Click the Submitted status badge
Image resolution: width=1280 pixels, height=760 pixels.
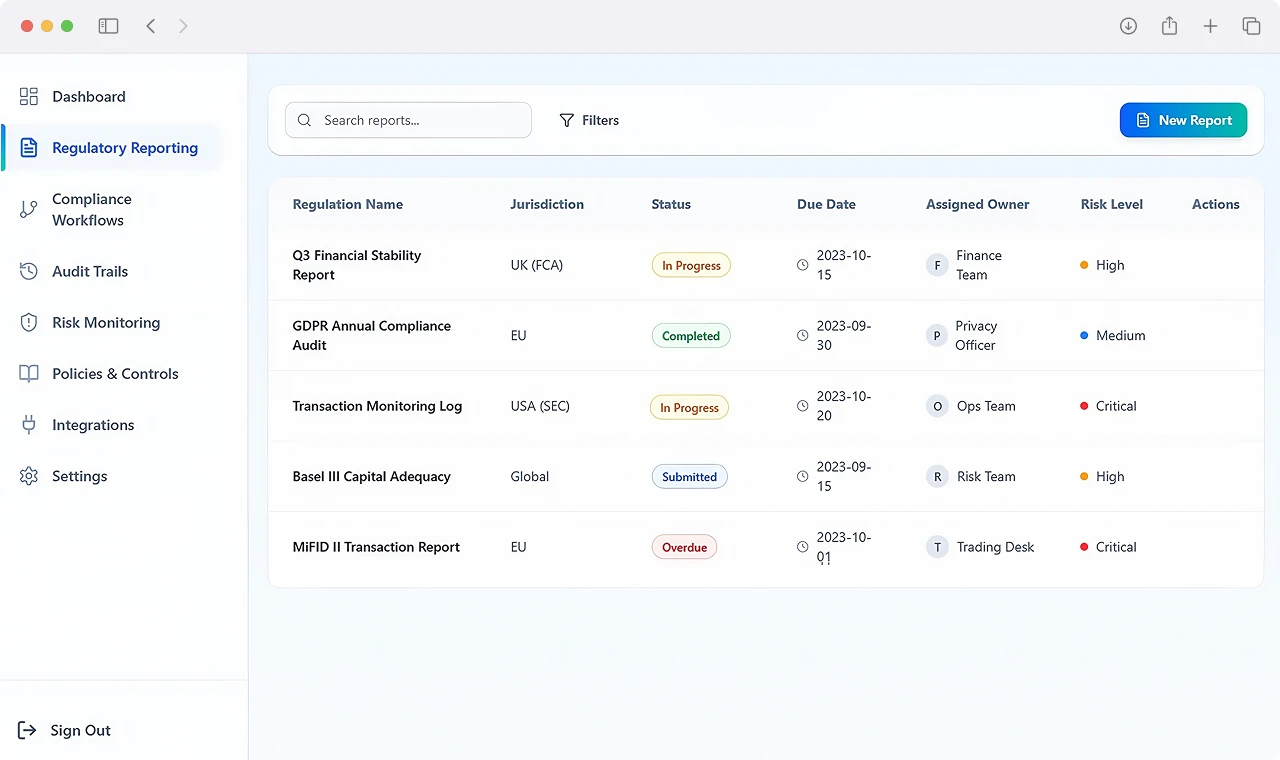tap(689, 477)
